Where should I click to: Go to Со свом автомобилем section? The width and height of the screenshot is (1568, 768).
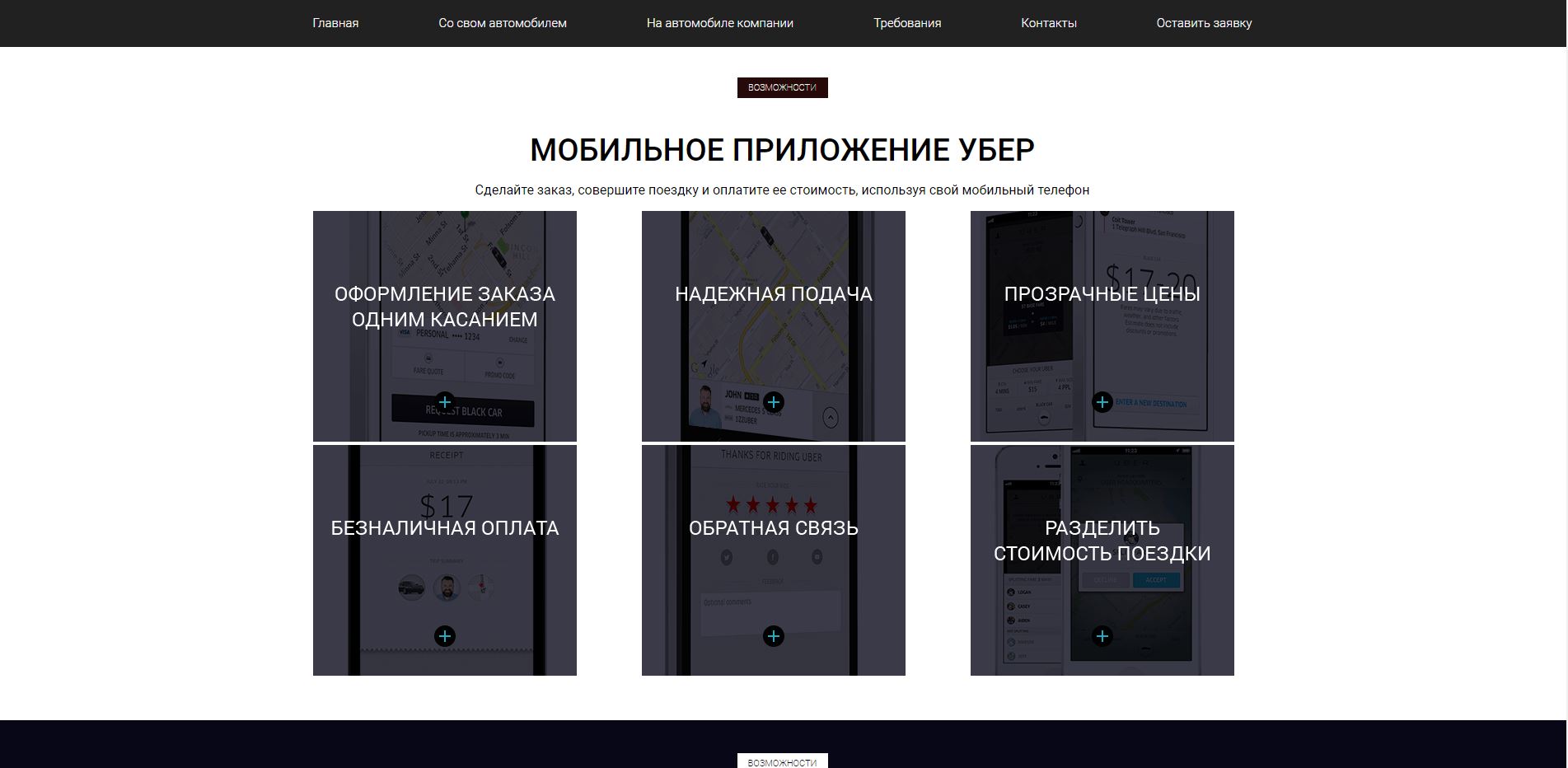point(503,23)
